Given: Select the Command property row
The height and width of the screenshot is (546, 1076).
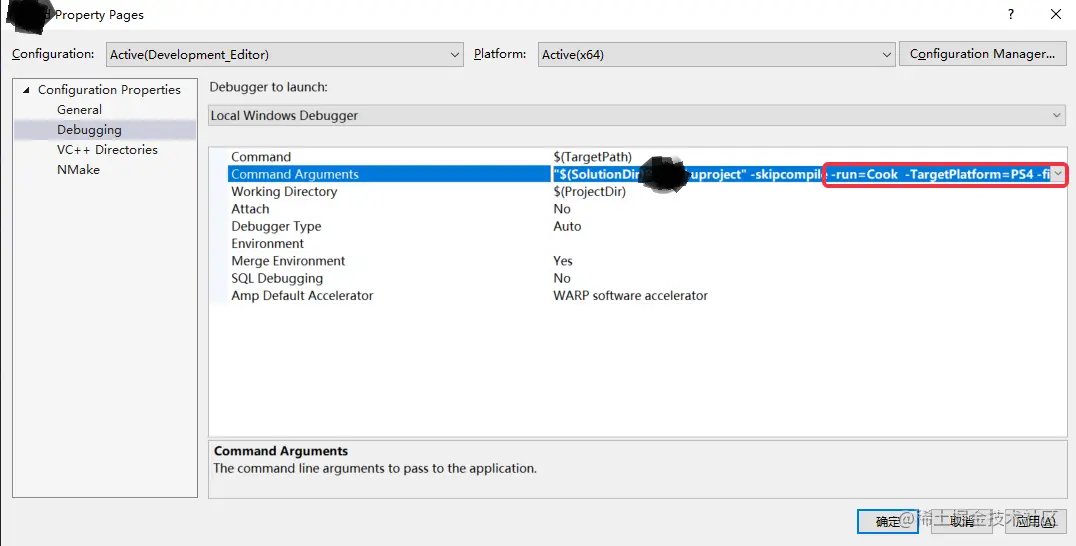Looking at the screenshot, I should pos(647,157).
